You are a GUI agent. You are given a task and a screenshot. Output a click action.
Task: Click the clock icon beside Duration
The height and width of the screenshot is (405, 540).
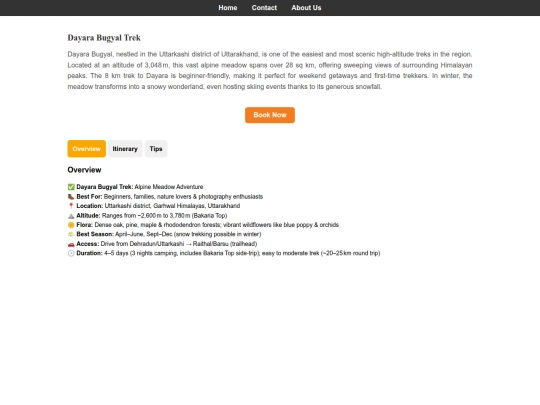[71, 253]
